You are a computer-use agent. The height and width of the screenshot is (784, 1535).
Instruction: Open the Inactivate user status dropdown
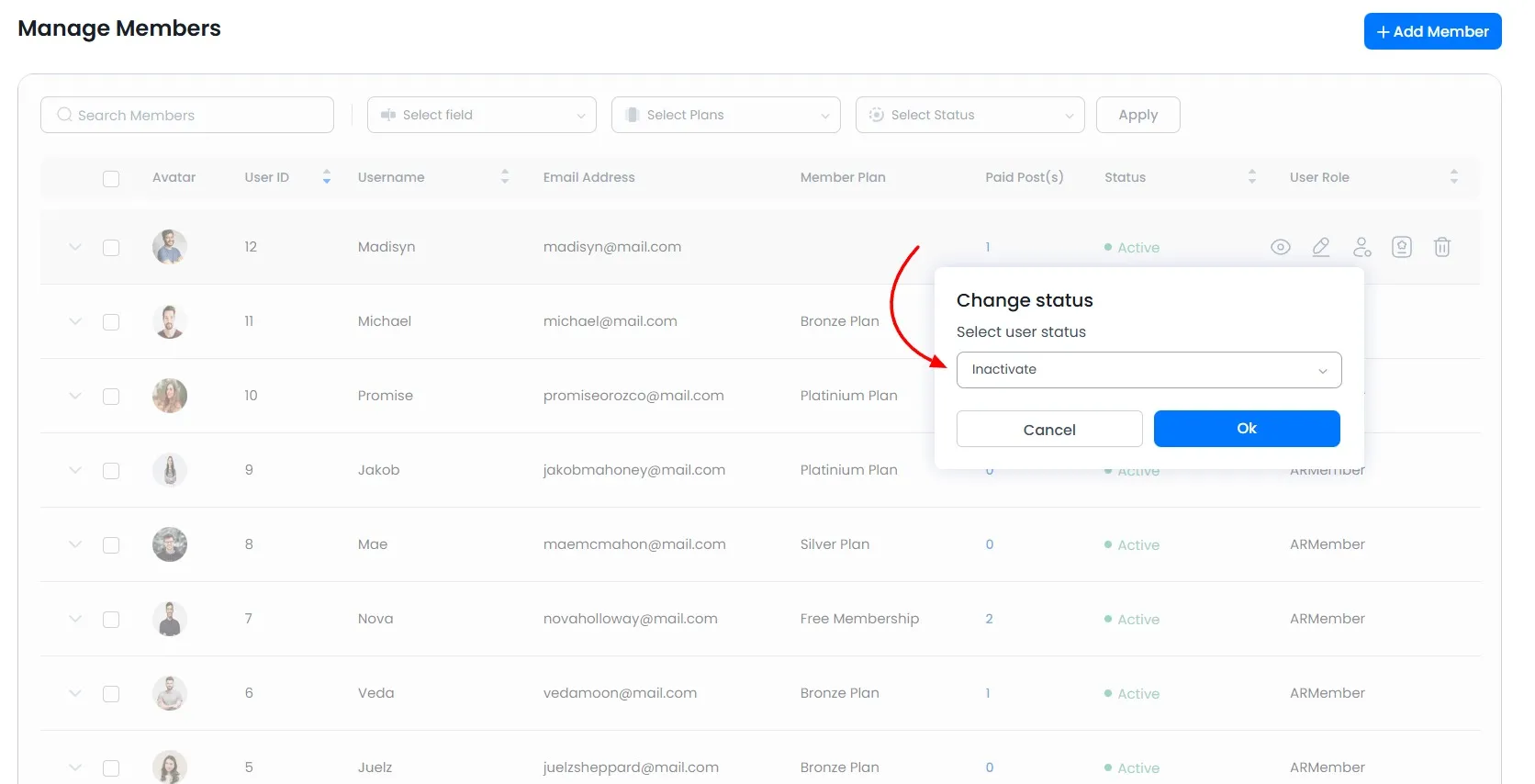coord(1148,370)
